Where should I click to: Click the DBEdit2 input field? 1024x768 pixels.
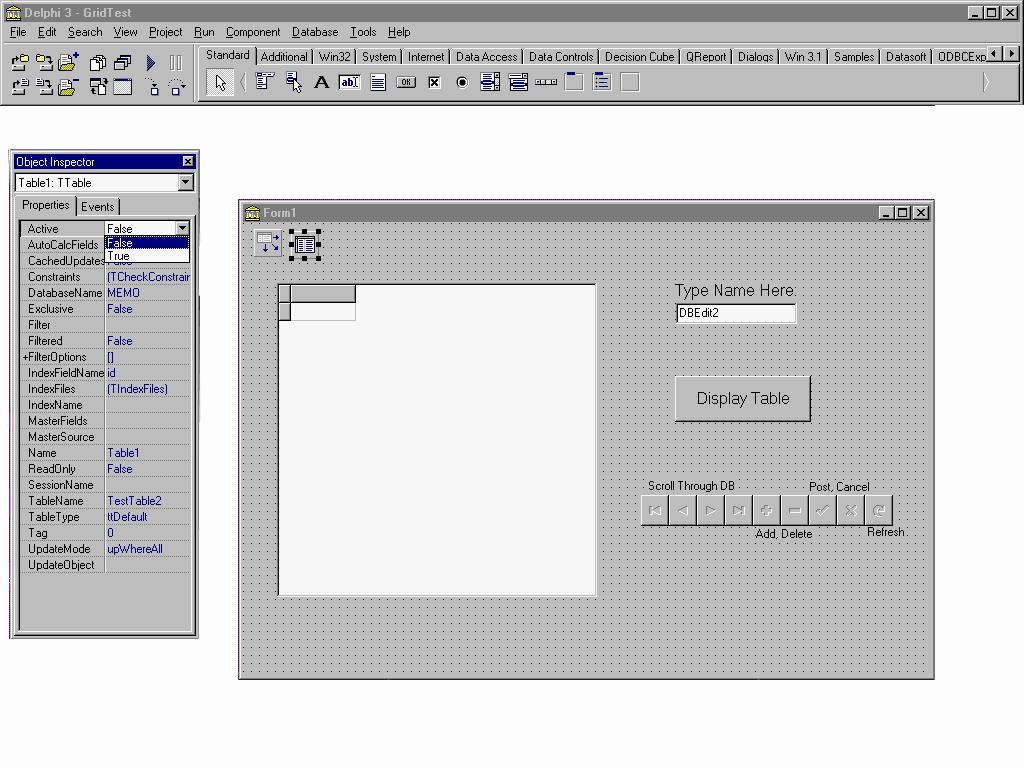[x=735, y=313]
